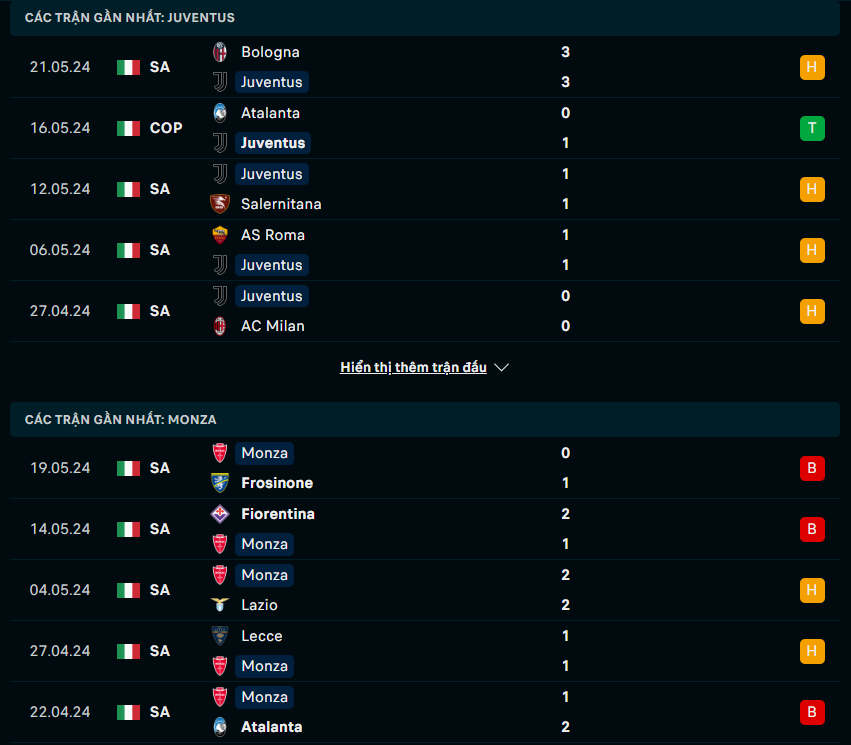Click the green T win badge
The width and height of the screenshot is (851, 745).
812,128
